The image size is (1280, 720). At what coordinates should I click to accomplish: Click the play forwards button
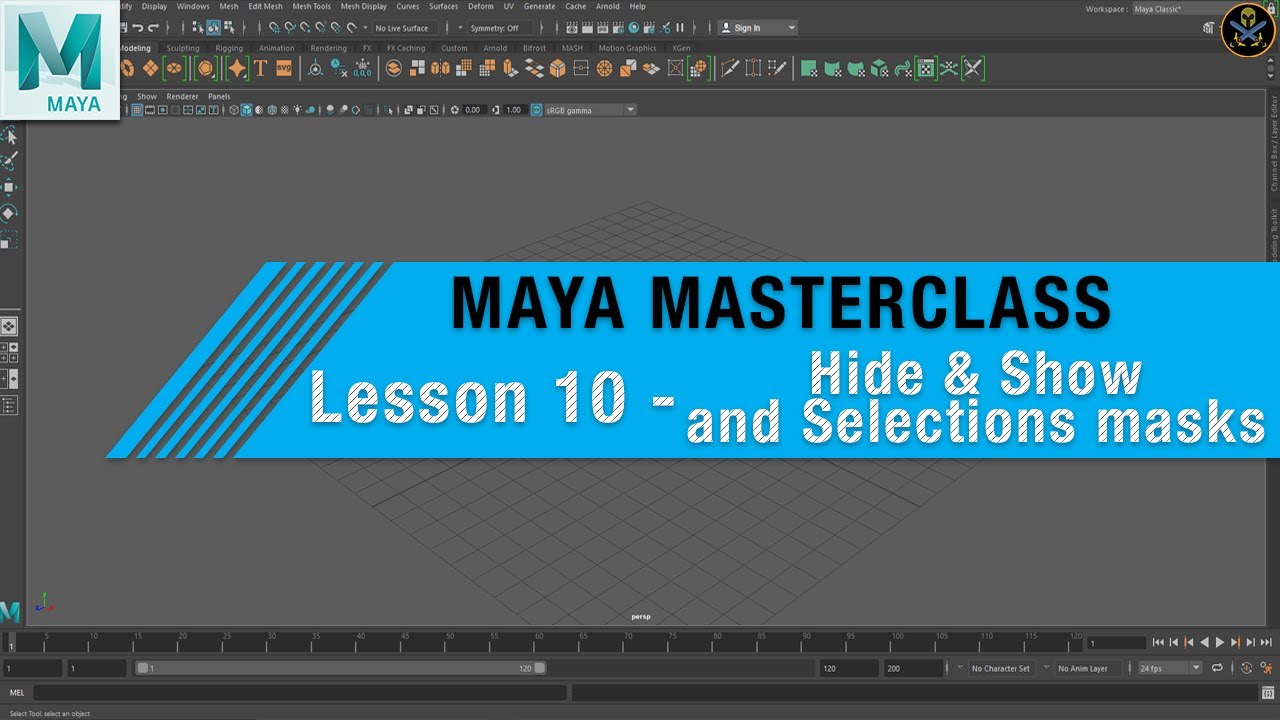point(1220,643)
